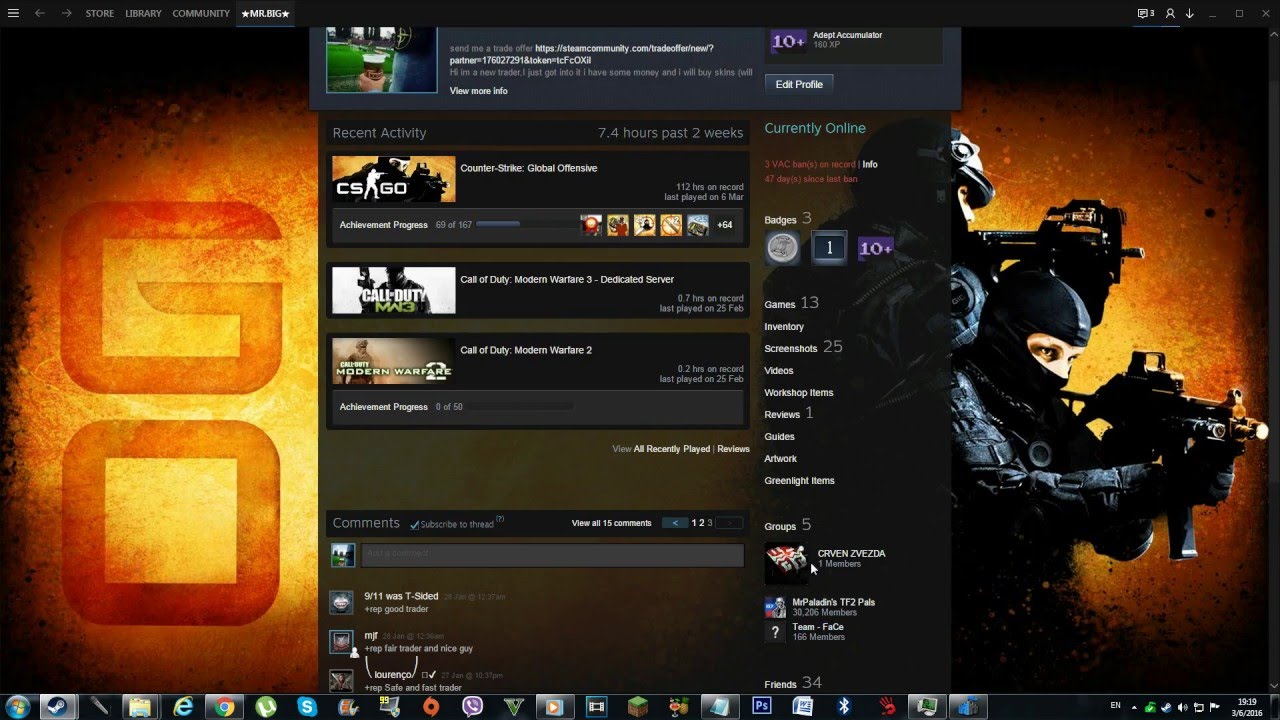
Task: Click the fourth CS:GO achievement icon
Action: (671, 225)
